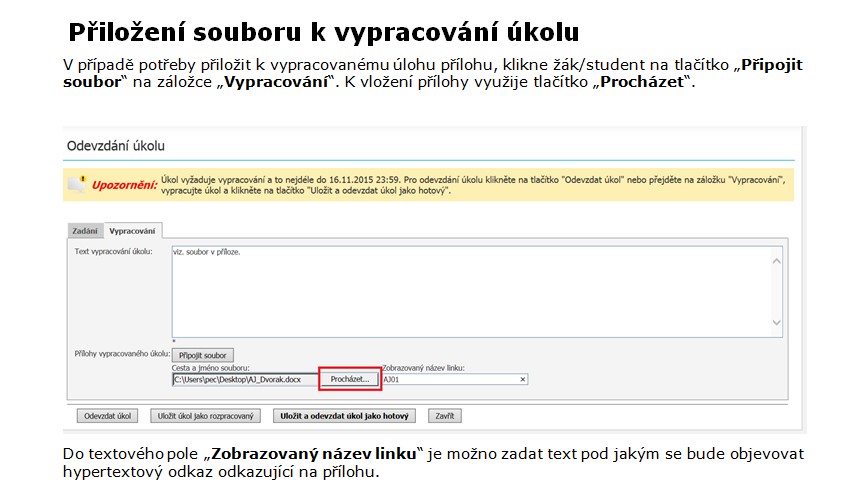Click the Zobrazovaný název linku input containing AJ01
Viewport: 850px width, 492px height.
pos(448,380)
